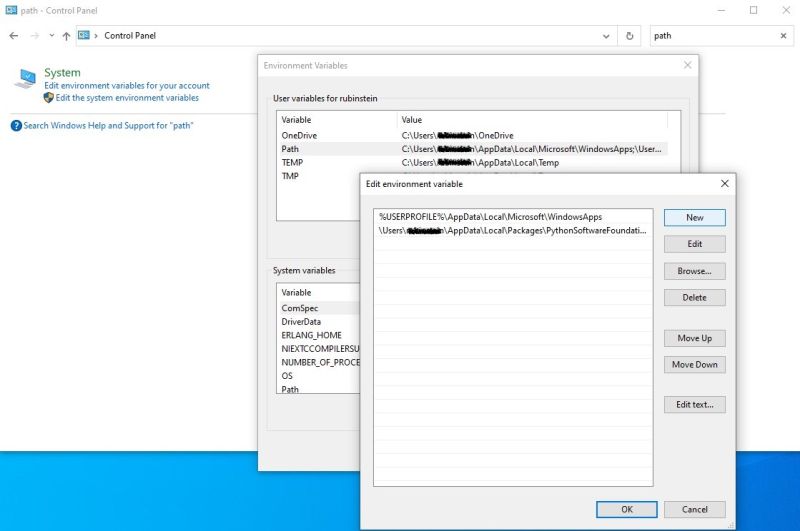This screenshot has height=531, width=800.
Task: Select the %USERPROFILE% WindowsApps path entry
Action: [x=513, y=217]
